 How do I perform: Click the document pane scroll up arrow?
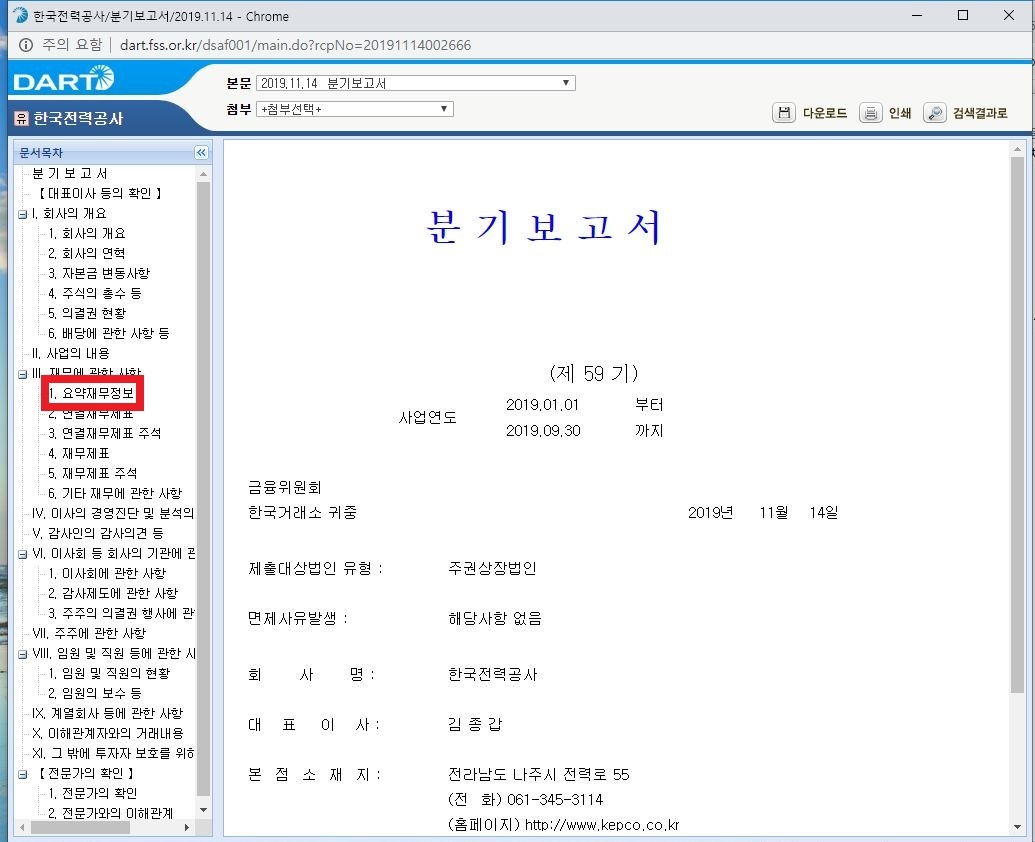pos(1017,150)
